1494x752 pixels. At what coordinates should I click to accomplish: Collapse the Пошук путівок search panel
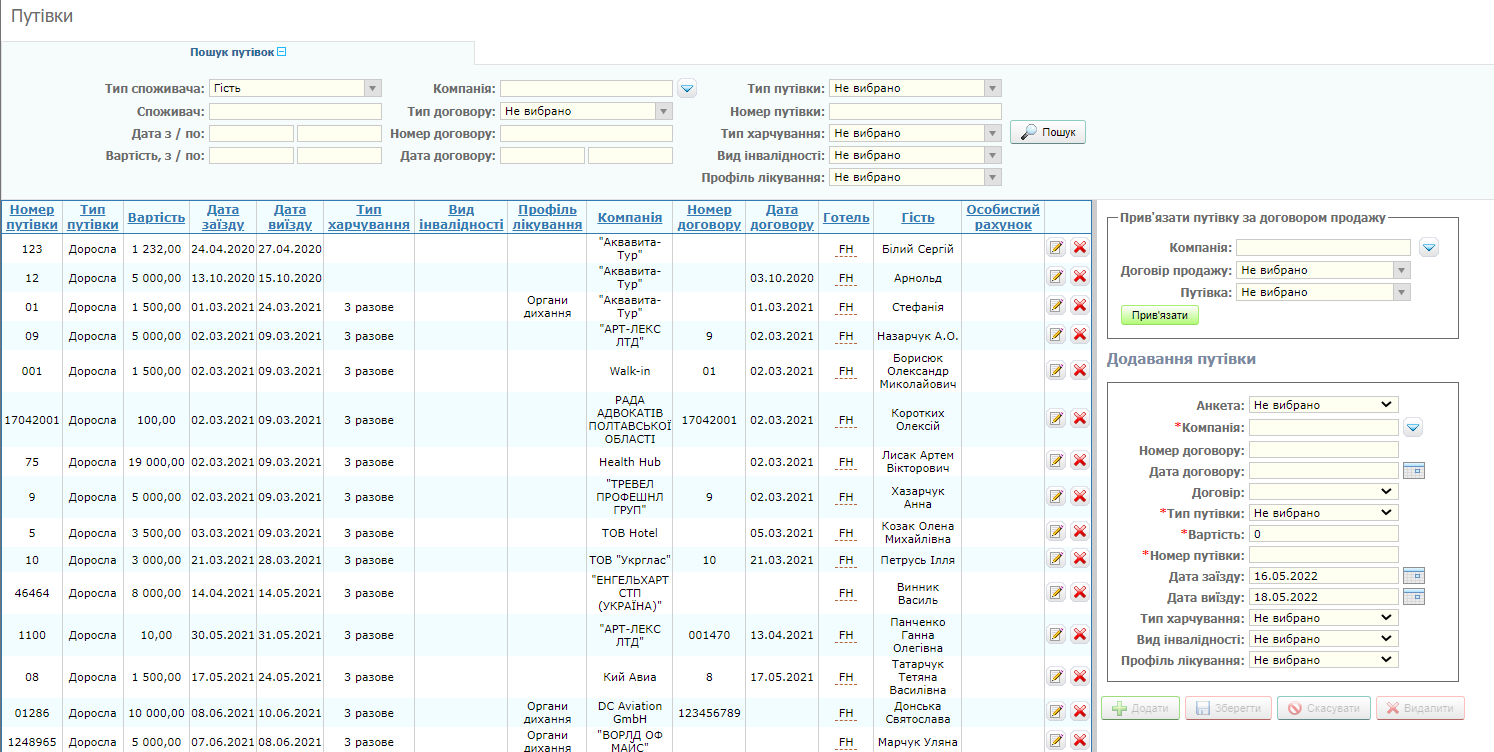tap(282, 52)
